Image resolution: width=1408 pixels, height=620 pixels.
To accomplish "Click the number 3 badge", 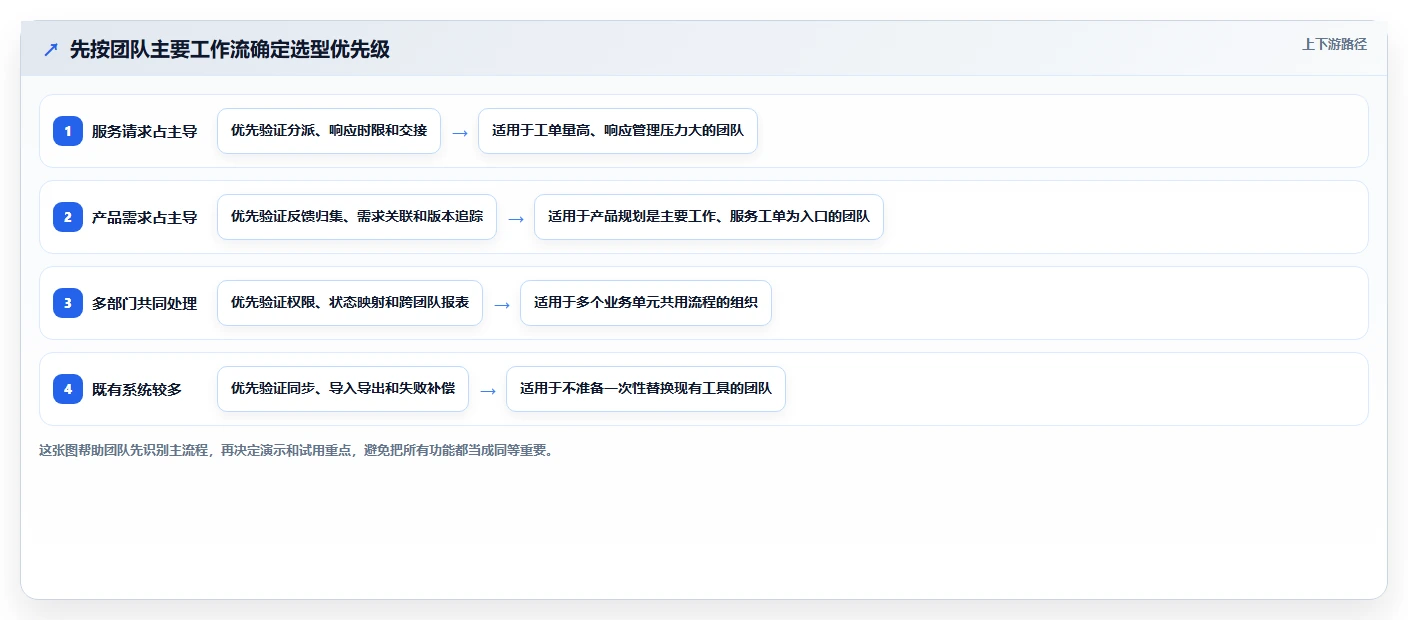I will (68, 303).
